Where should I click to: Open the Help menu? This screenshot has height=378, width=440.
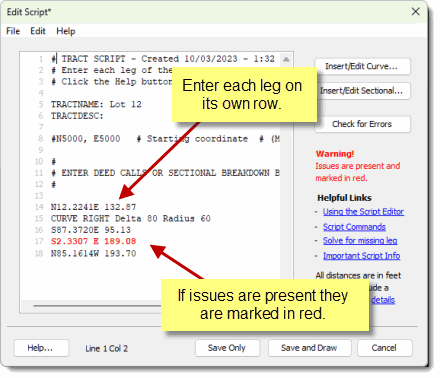66,31
